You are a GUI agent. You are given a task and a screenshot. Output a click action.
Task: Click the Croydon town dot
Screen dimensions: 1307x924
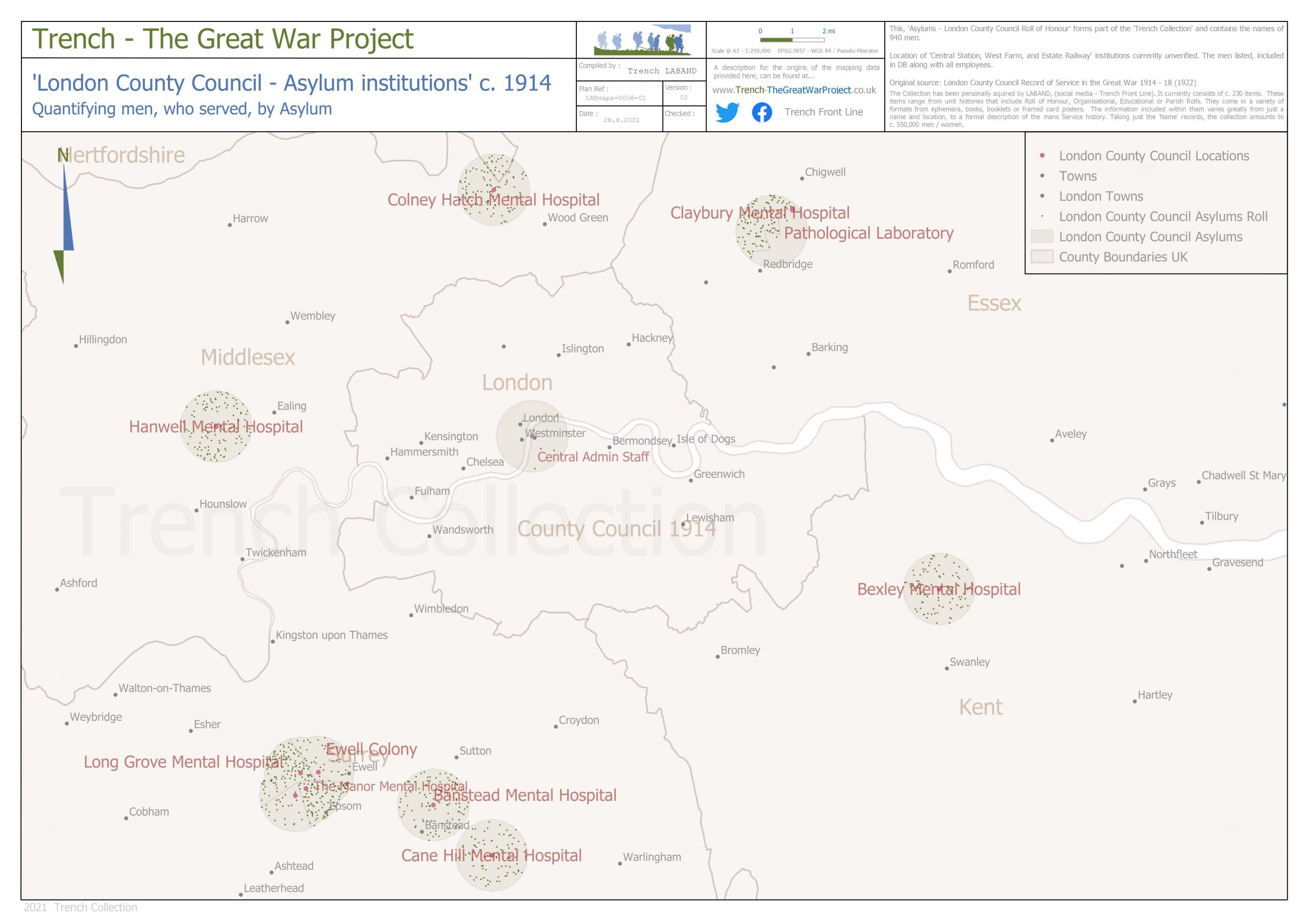coord(555,726)
